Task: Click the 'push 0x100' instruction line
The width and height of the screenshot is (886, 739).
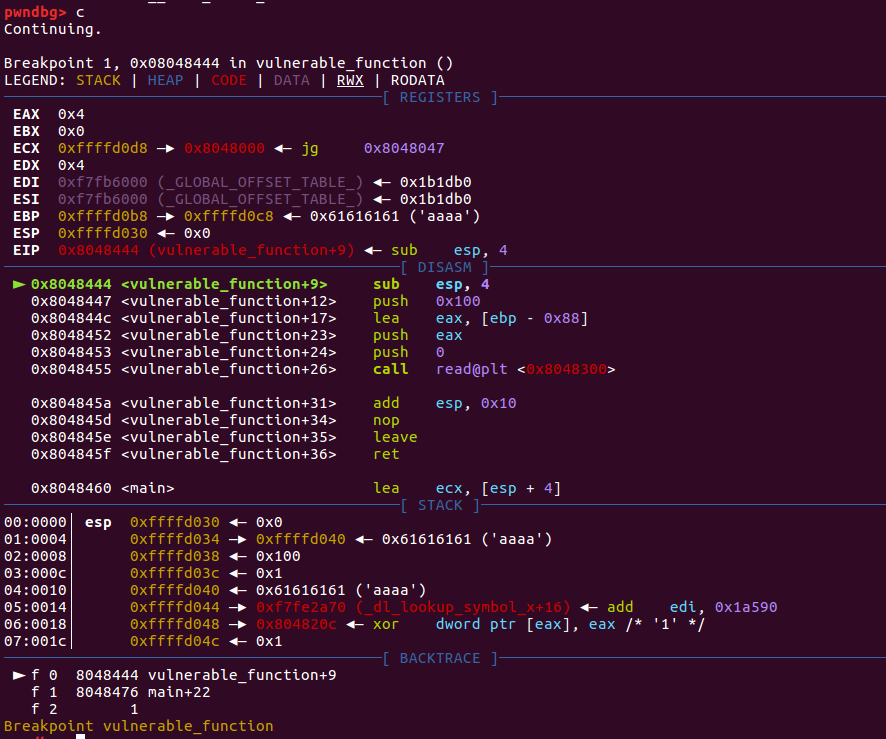Action: point(256,301)
